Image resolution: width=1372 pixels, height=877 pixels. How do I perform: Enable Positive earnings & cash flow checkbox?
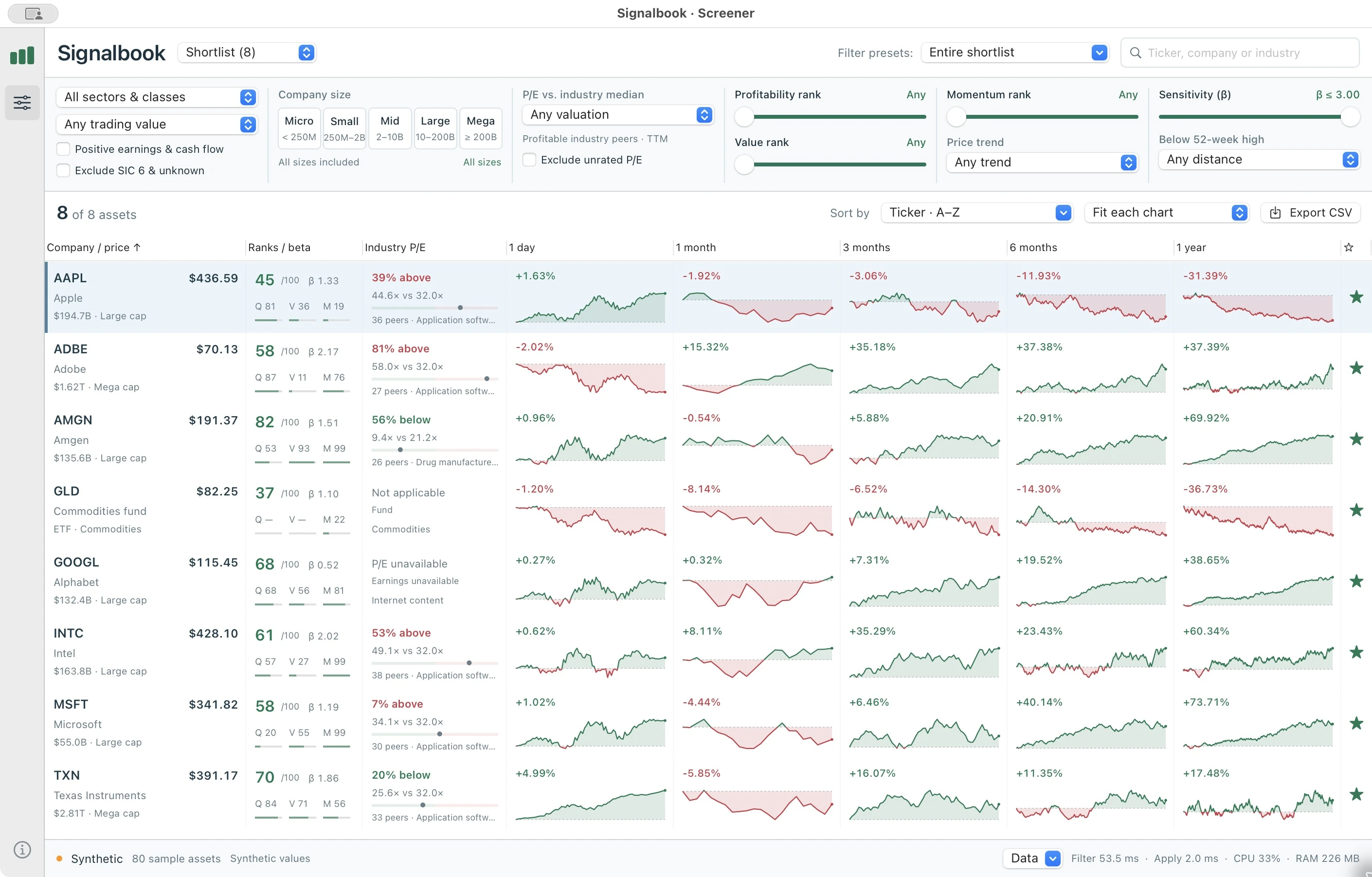pos(63,149)
